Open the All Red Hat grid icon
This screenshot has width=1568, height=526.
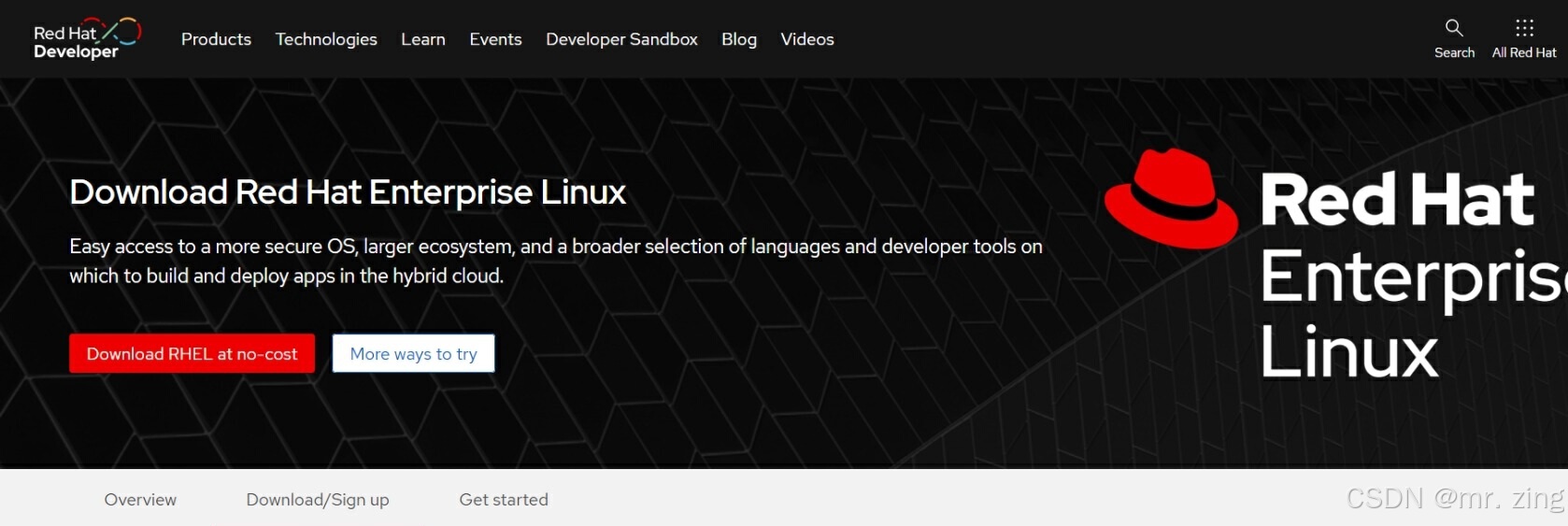(1524, 28)
